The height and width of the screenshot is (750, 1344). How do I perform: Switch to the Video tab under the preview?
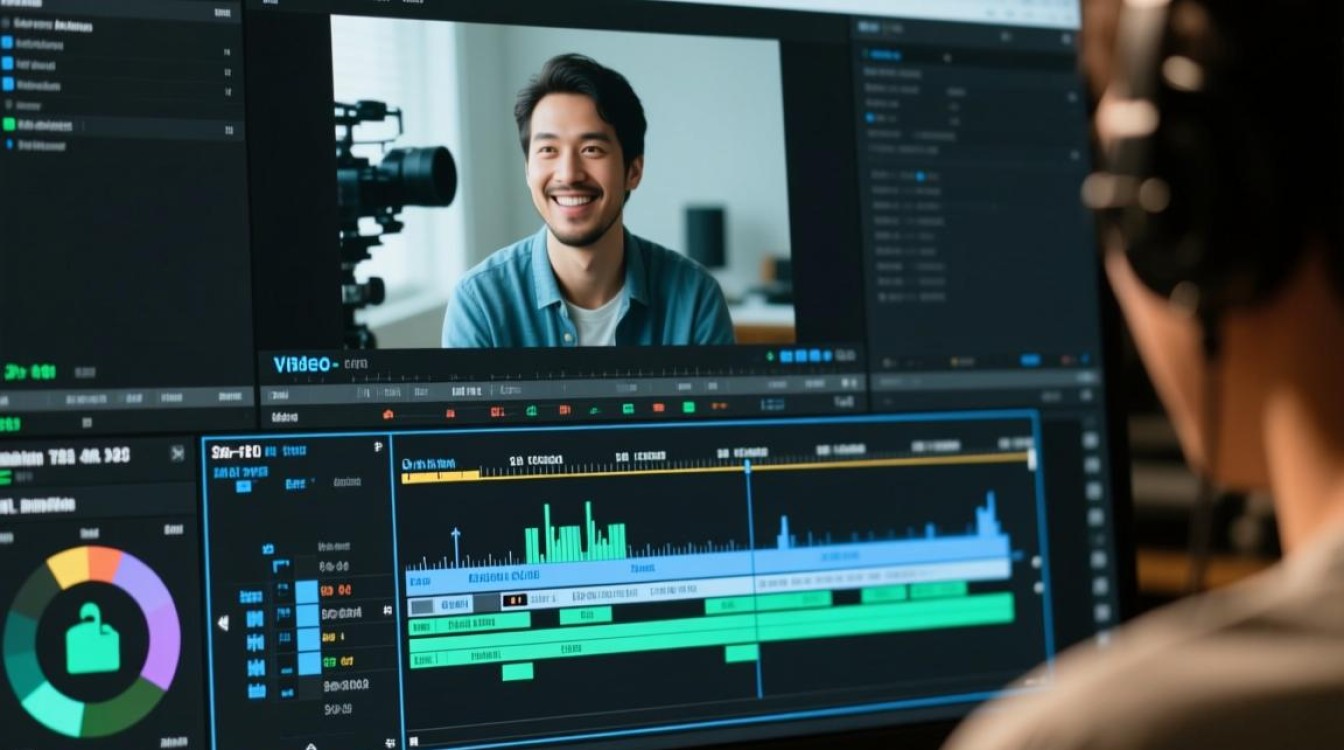click(305, 365)
